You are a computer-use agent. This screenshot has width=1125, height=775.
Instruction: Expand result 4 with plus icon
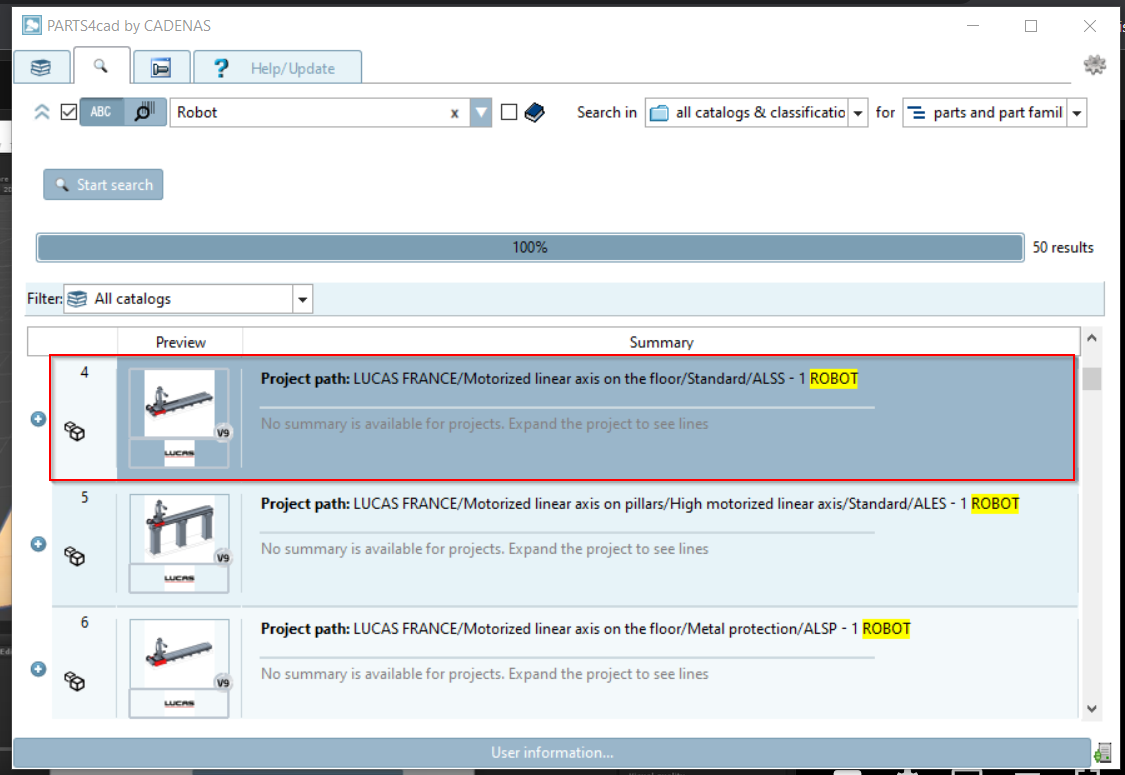[39, 419]
